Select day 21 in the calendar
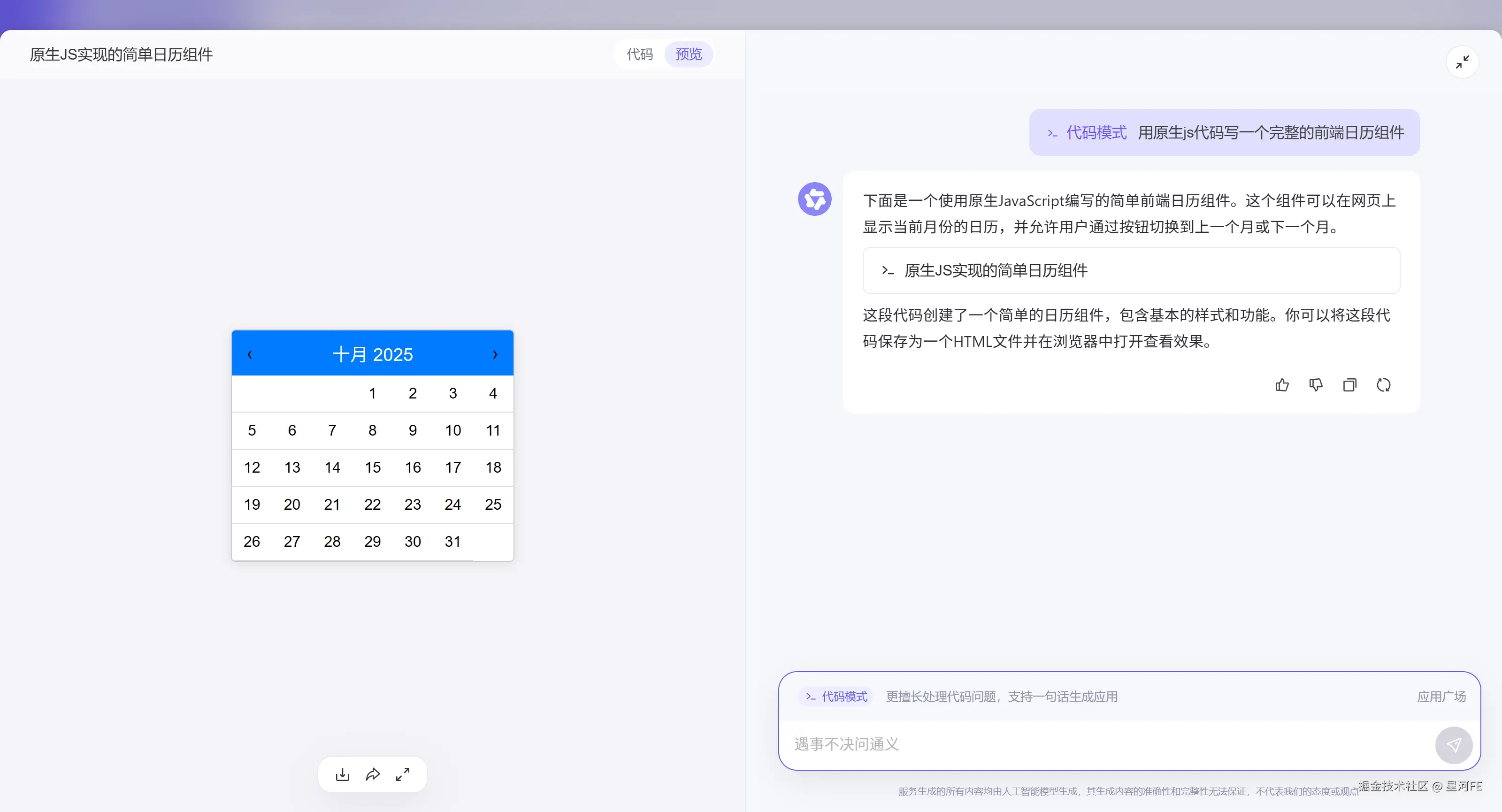Screen dimensions: 1502x812 pyautogui.click(x=332, y=505)
